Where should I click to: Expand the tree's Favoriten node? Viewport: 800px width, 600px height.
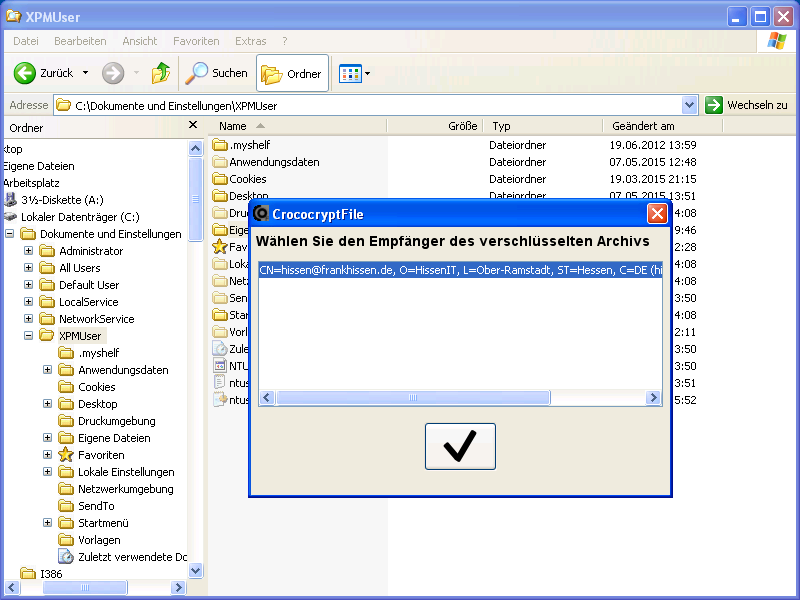tap(47, 455)
